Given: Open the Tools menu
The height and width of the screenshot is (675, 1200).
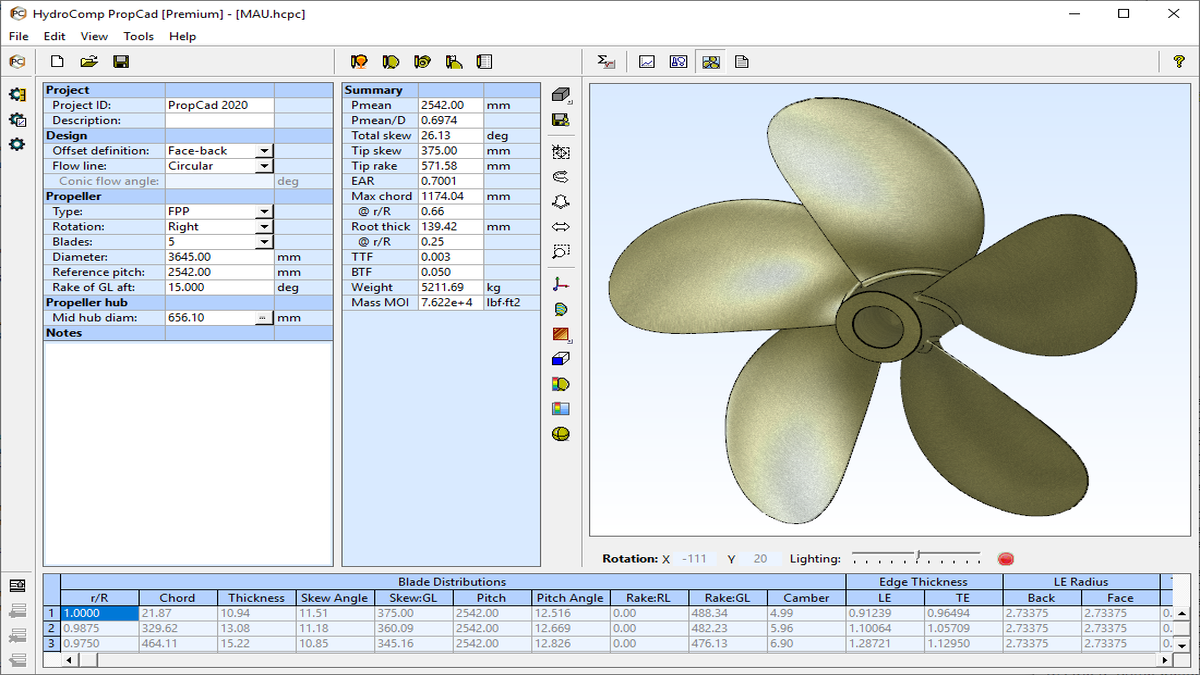Looking at the screenshot, I should (139, 36).
